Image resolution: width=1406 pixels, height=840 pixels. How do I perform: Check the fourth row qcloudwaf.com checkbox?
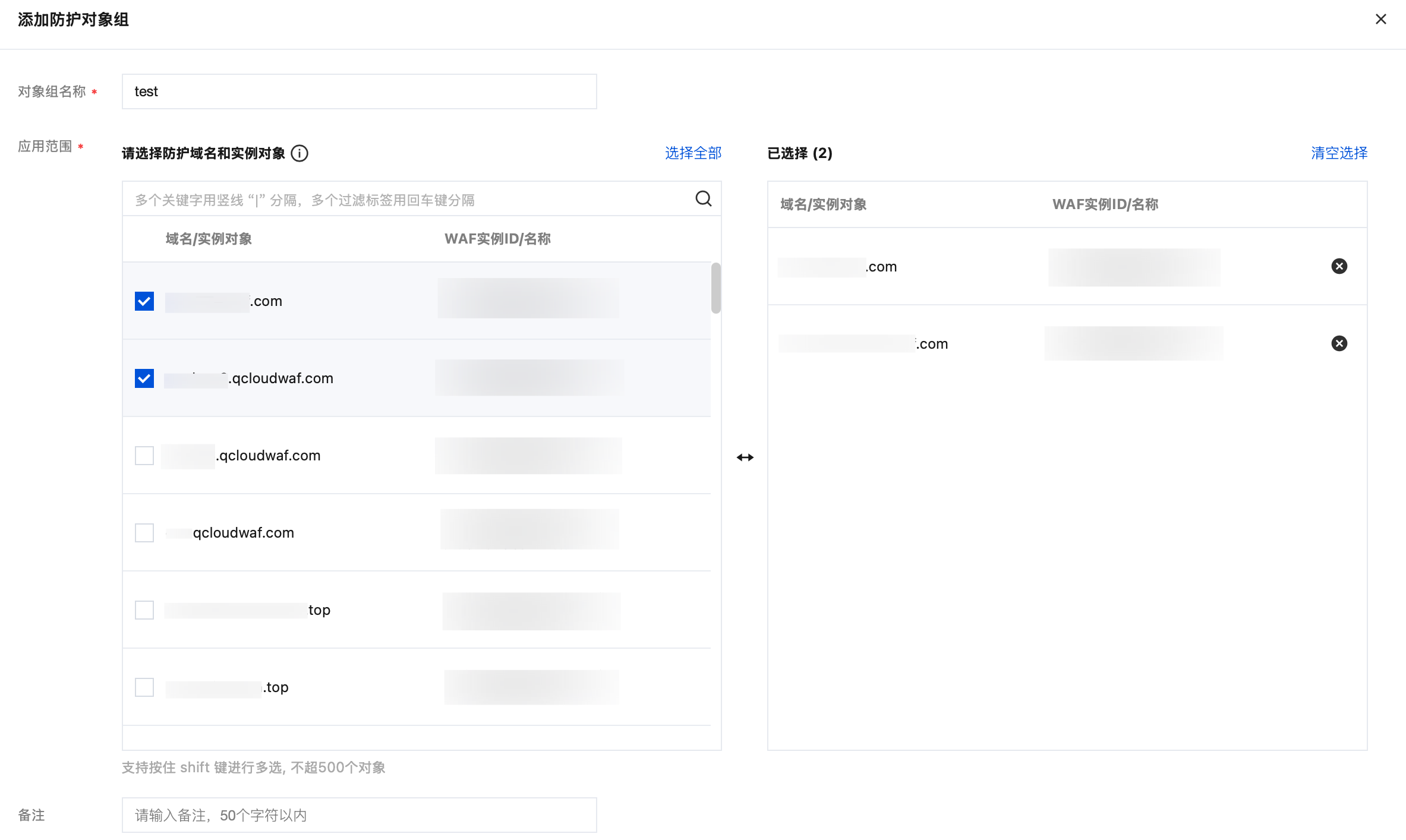[x=144, y=533]
